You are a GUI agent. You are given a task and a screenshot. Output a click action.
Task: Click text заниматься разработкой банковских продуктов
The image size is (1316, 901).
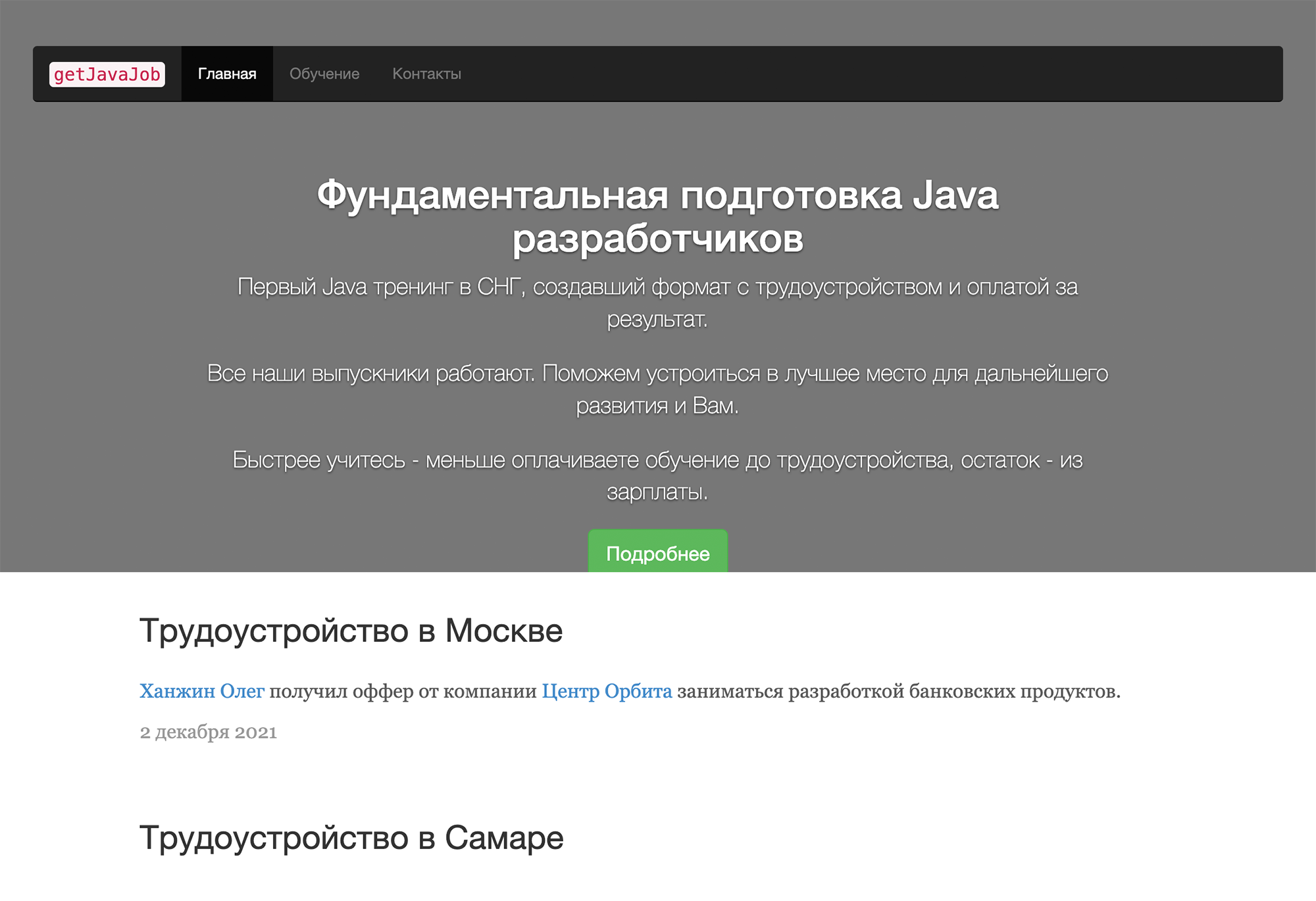[x=899, y=691]
